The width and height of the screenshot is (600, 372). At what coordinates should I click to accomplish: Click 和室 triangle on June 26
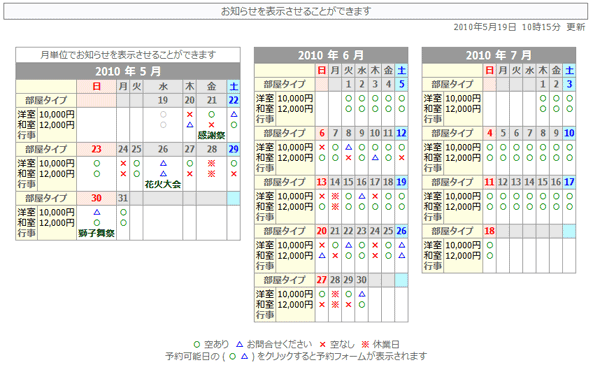401,256
